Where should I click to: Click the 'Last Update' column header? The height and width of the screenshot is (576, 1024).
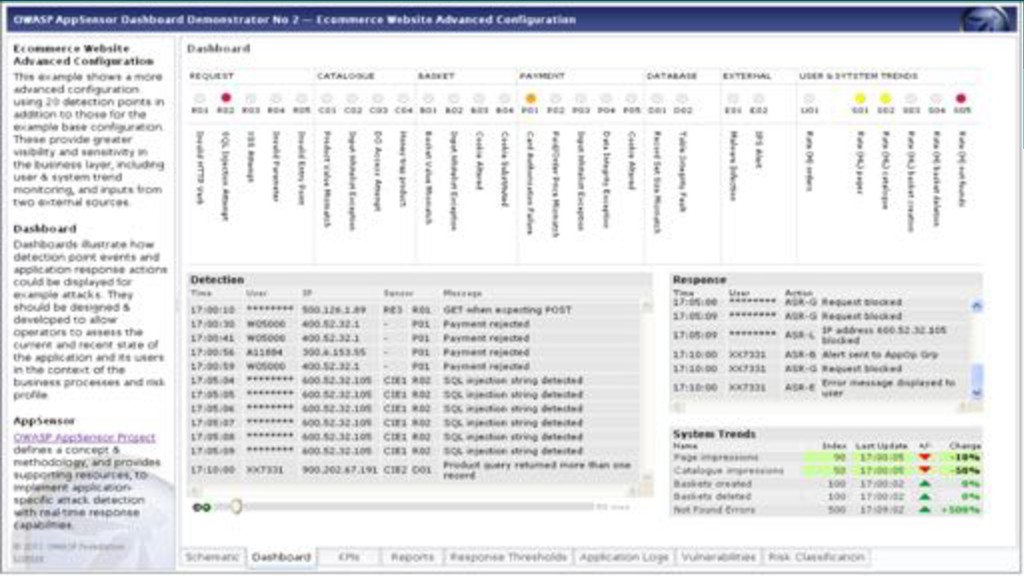(x=881, y=446)
